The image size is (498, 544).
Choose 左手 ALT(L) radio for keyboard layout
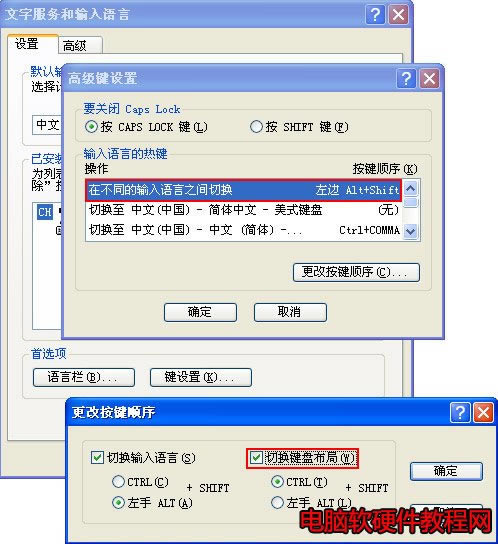point(277,502)
